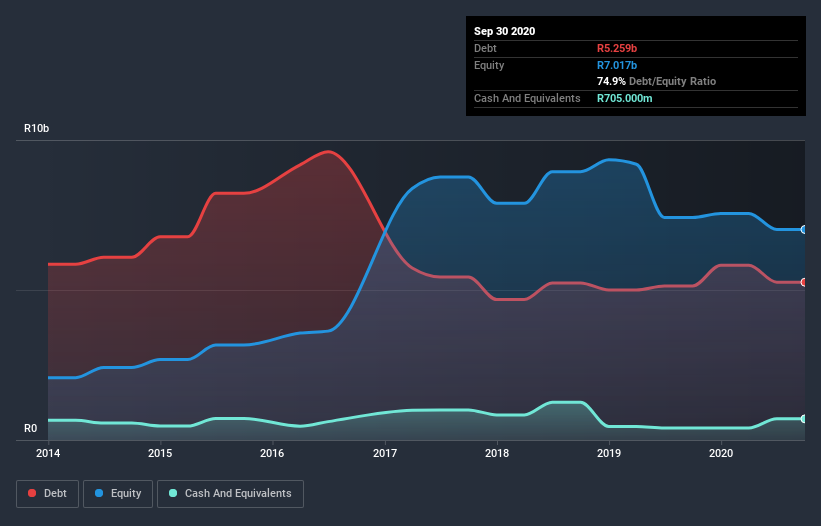Click the 74.9% Debt/Equity Ratio text
821x526 pixels.
pyautogui.click(x=656, y=81)
